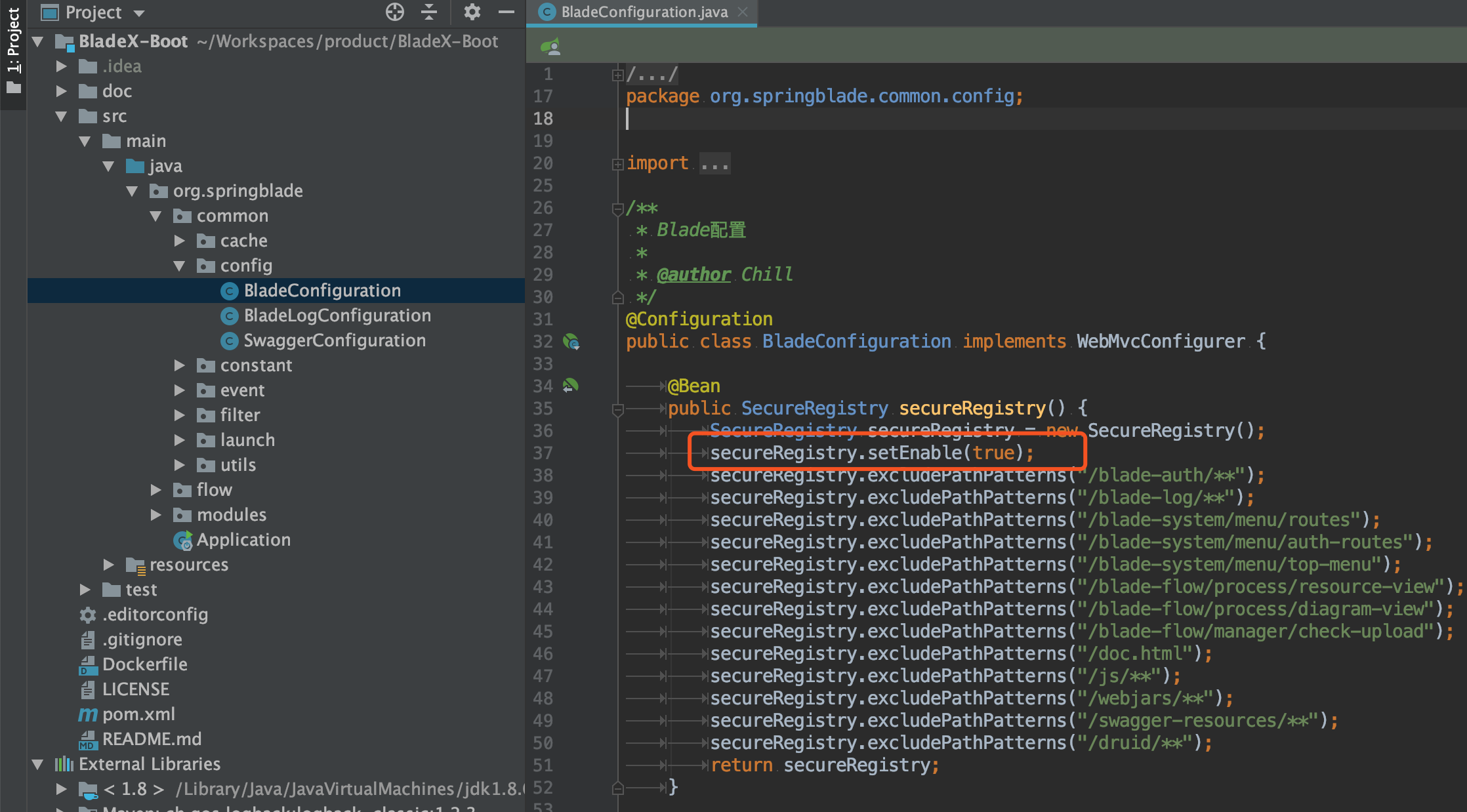Open SwaggerConfiguration class
Viewport: 1467px width, 812px height.
(335, 340)
